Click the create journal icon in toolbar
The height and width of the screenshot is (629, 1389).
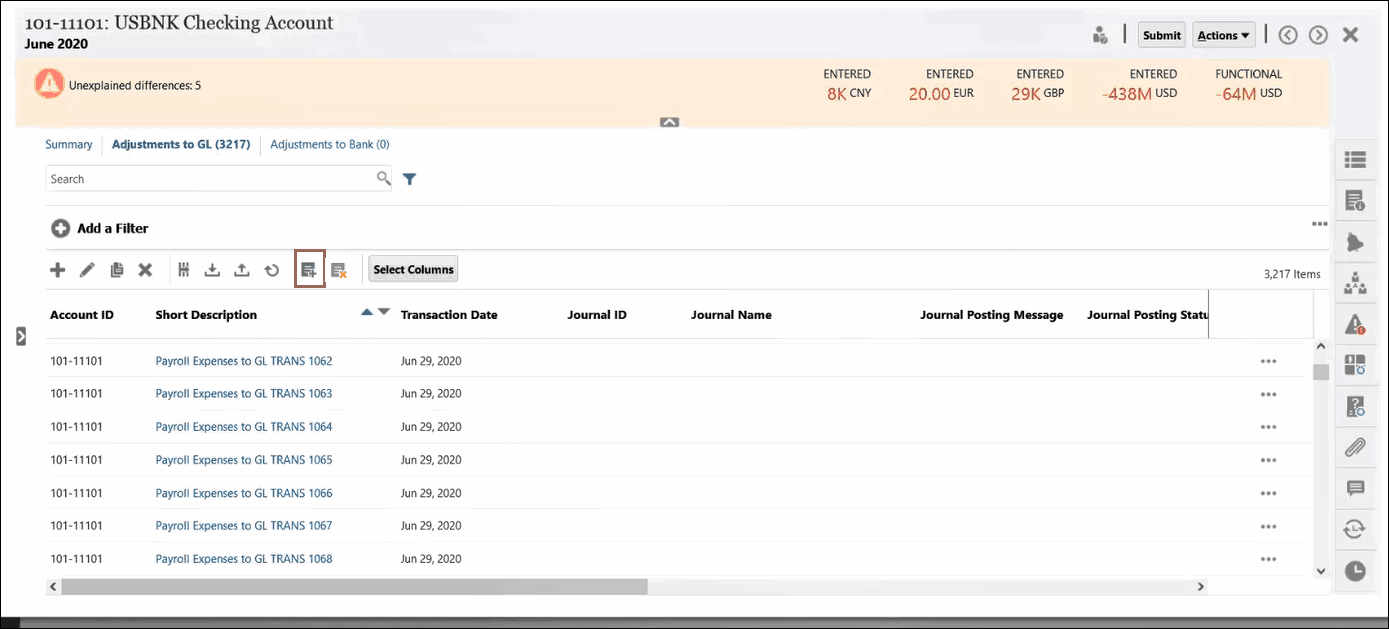pos(310,270)
